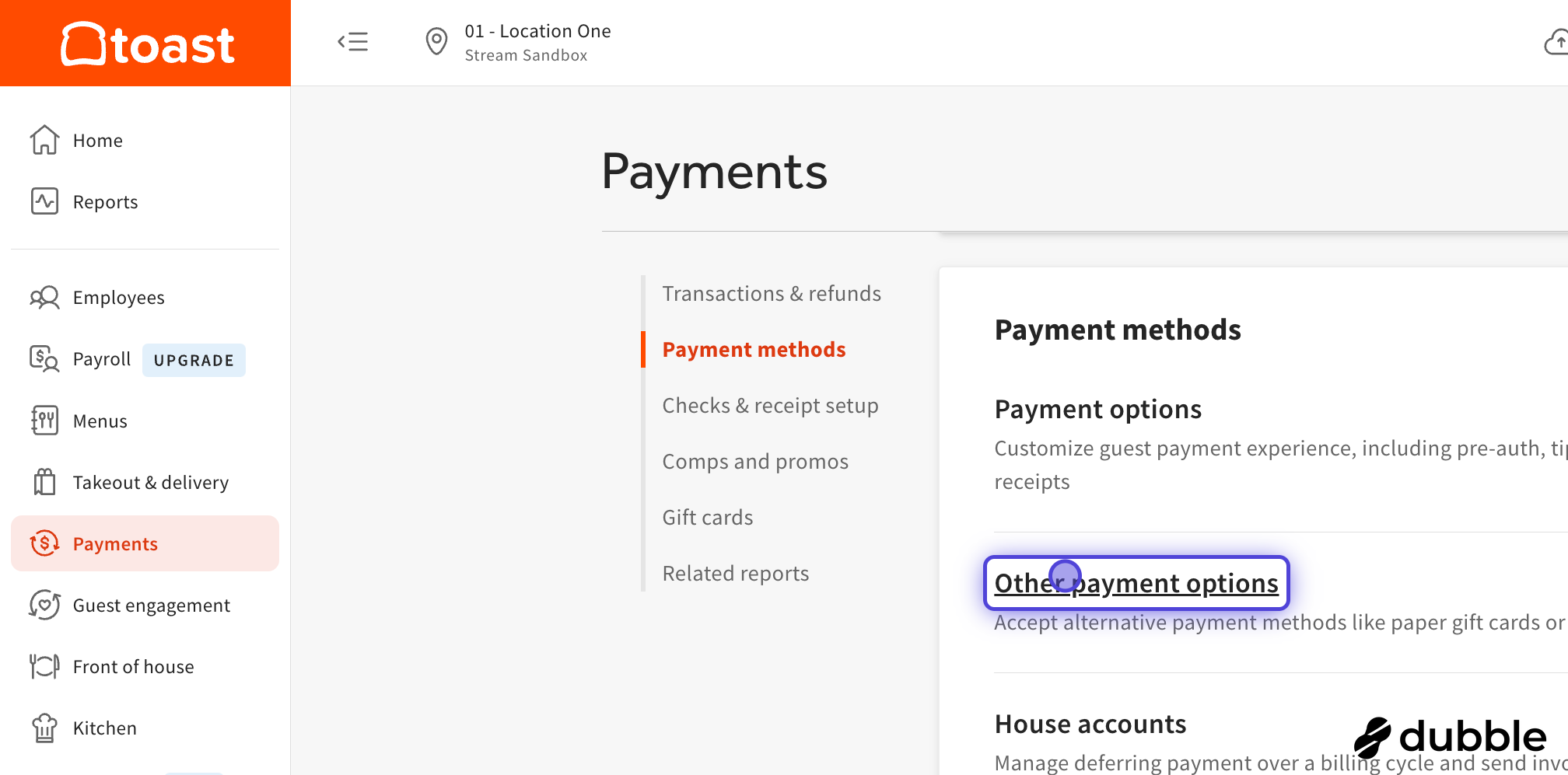
Task: Open Payroll in the sidebar
Action: (x=101, y=359)
